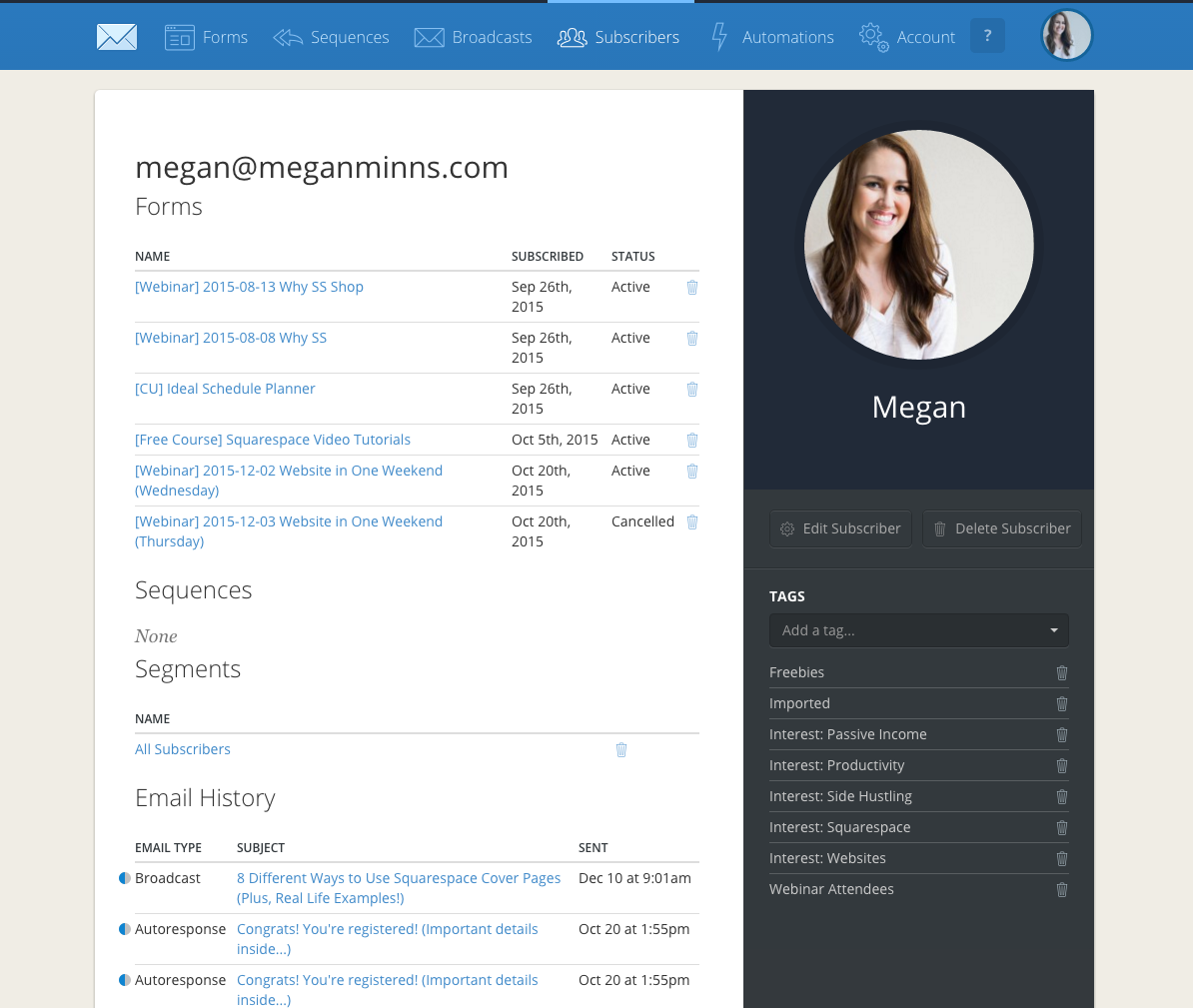
Task: Open the help question mark button
Action: pos(987,36)
